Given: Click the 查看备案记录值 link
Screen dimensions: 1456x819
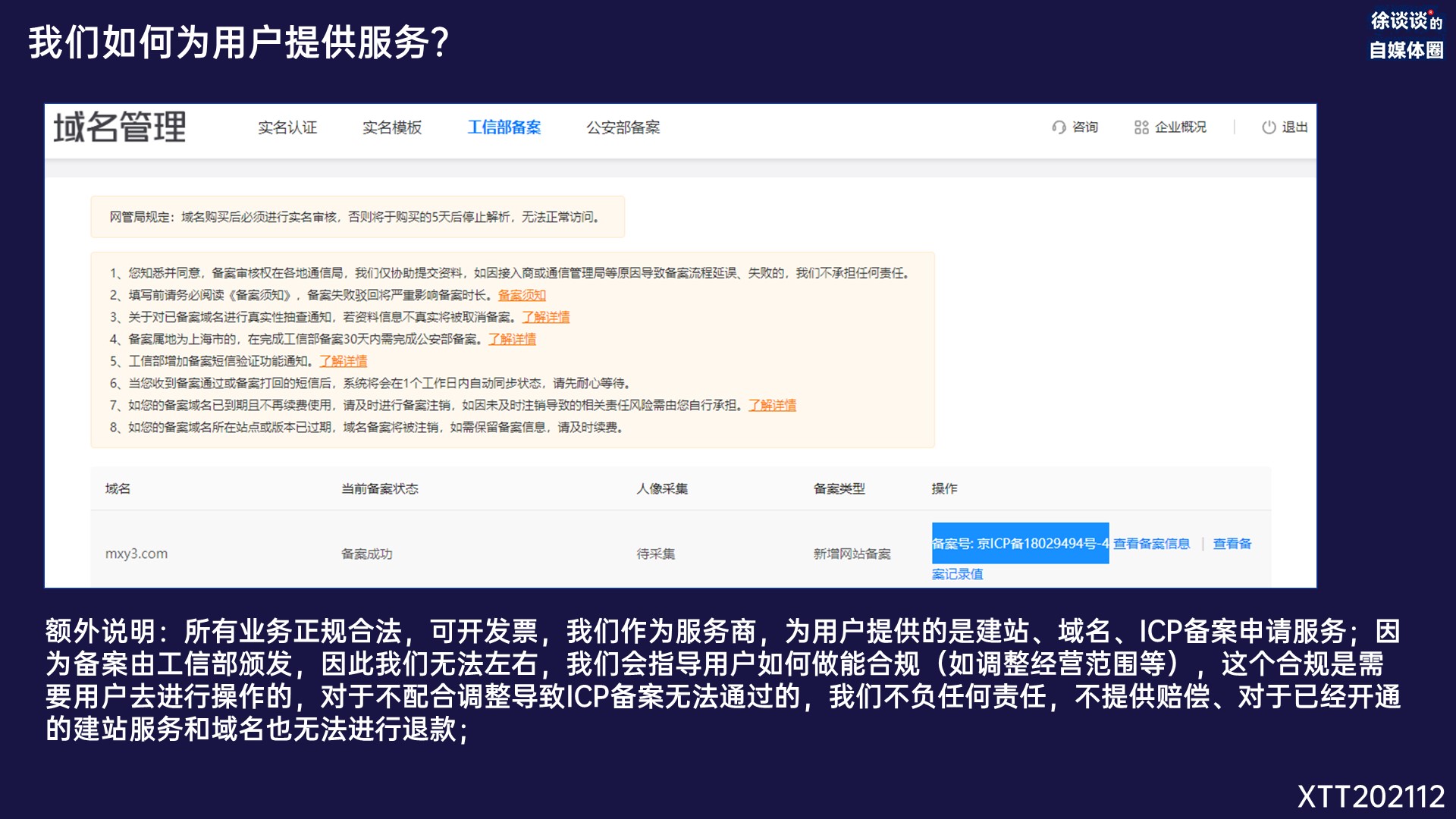Looking at the screenshot, I should coord(1232,544).
